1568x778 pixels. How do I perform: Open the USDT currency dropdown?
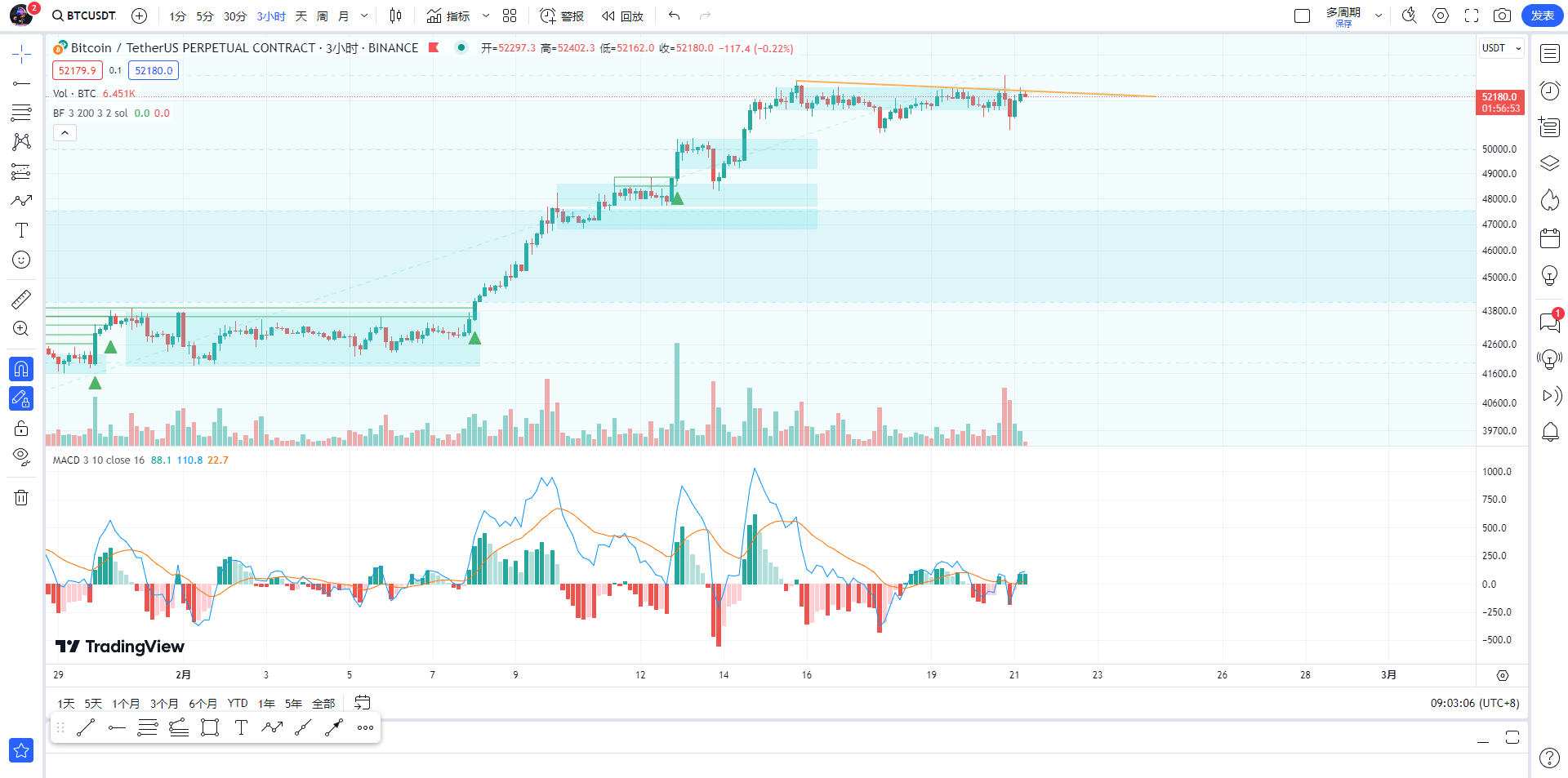click(x=1501, y=48)
